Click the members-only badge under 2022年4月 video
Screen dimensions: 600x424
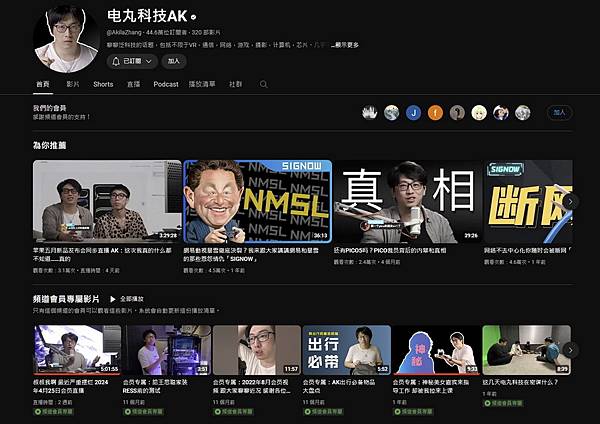pos(233,412)
